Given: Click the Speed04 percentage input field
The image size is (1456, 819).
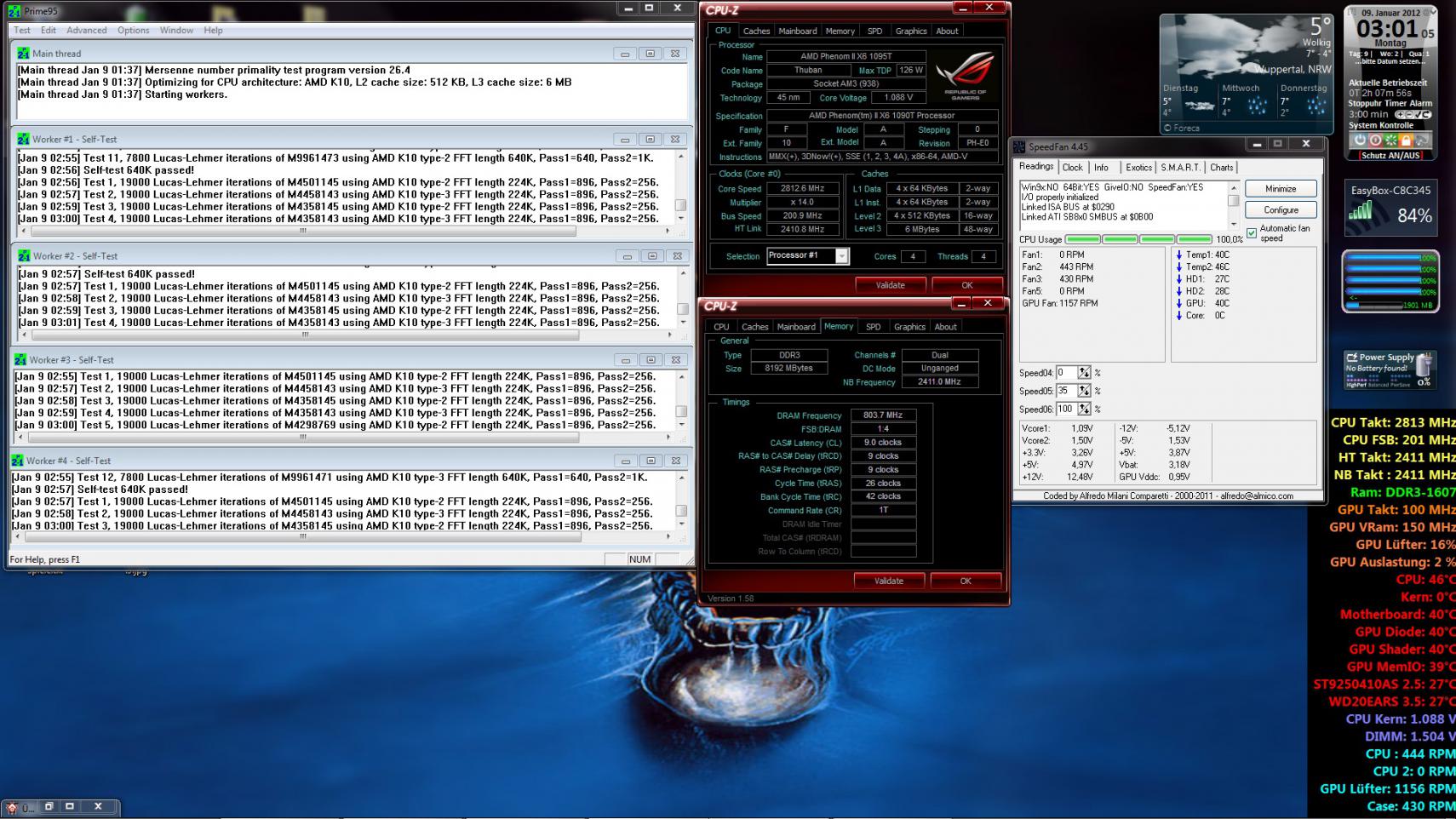Looking at the screenshot, I should (1066, 372).
